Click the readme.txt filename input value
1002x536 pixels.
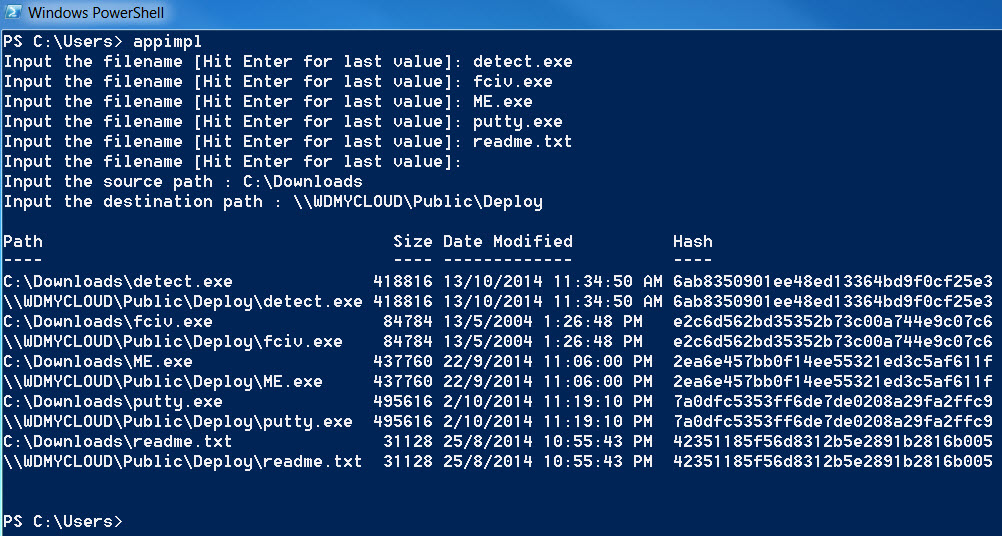(x=523, y=142)
